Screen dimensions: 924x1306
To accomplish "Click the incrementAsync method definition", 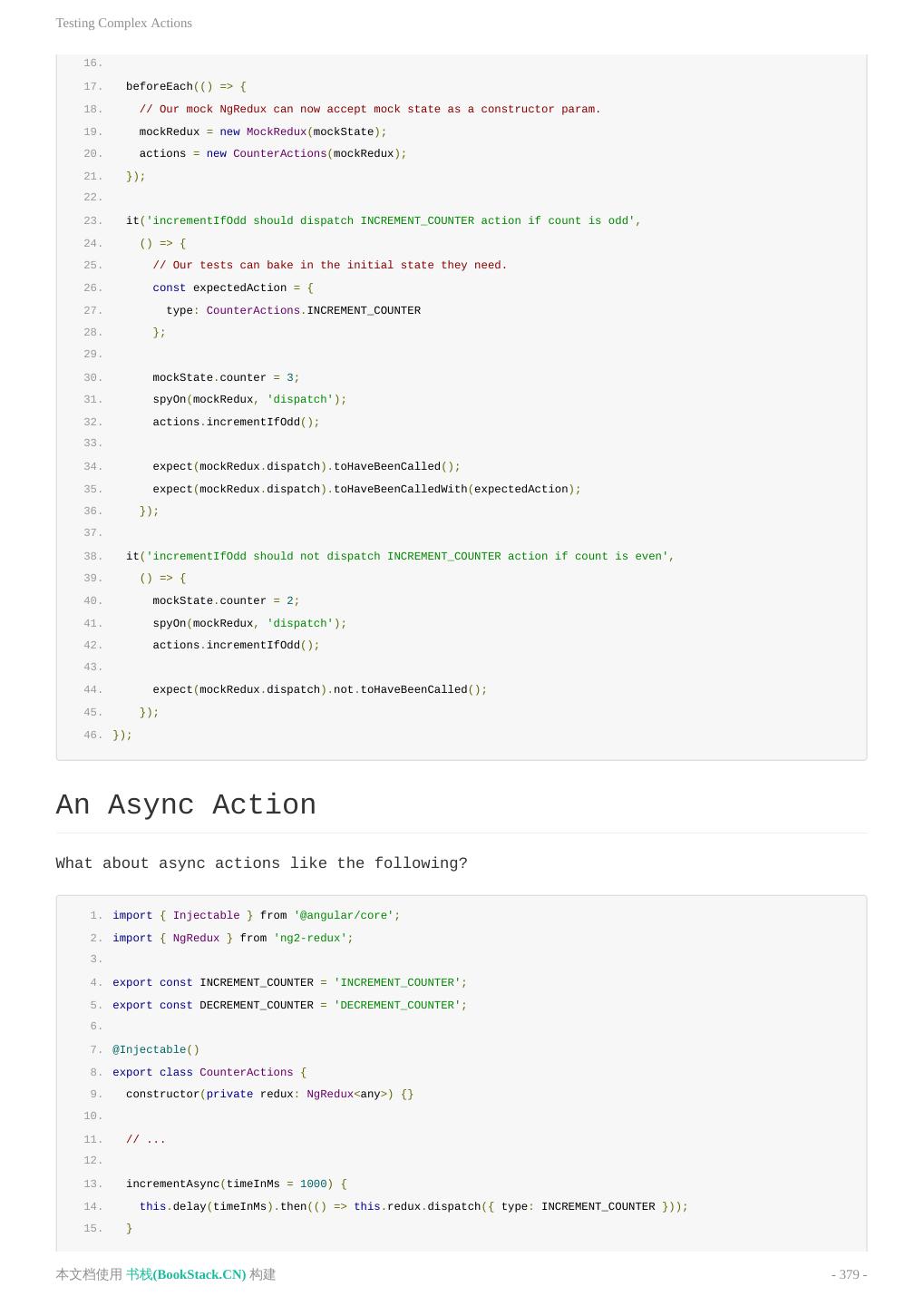I will point(236,1184).
